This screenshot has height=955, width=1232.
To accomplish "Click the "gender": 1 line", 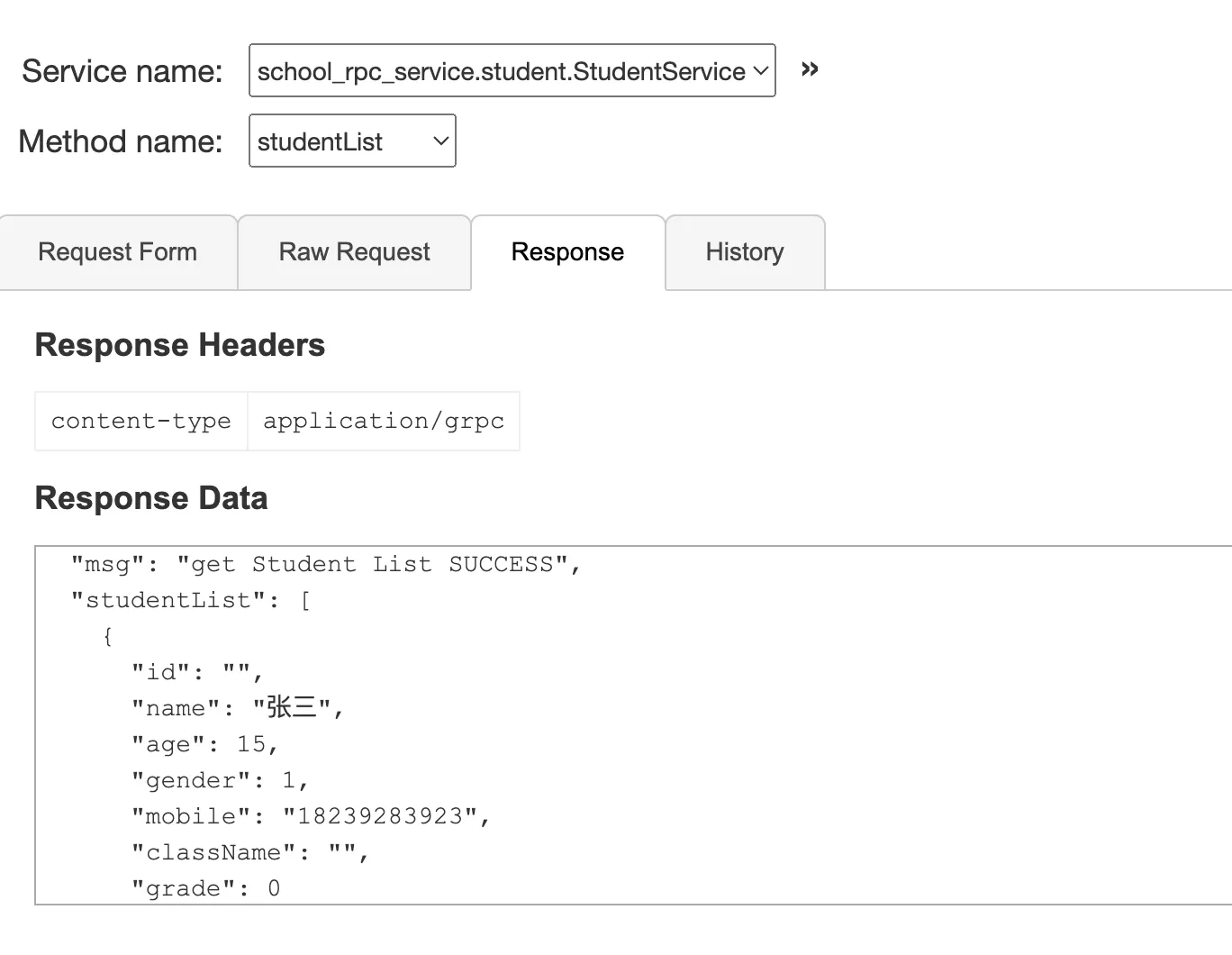I will coord(221,781).
